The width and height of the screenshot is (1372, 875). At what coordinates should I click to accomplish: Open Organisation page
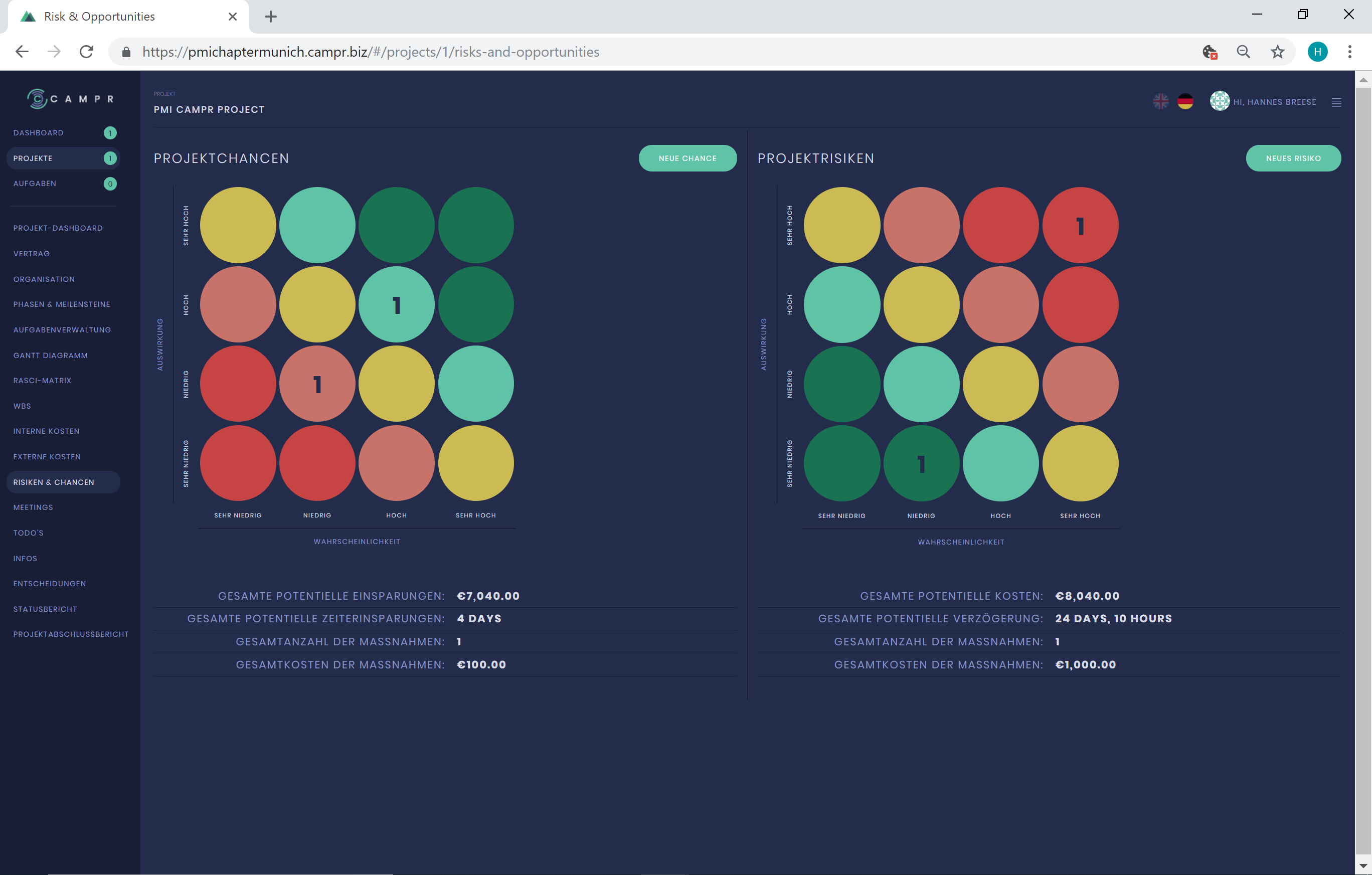[x=44, y=279]
